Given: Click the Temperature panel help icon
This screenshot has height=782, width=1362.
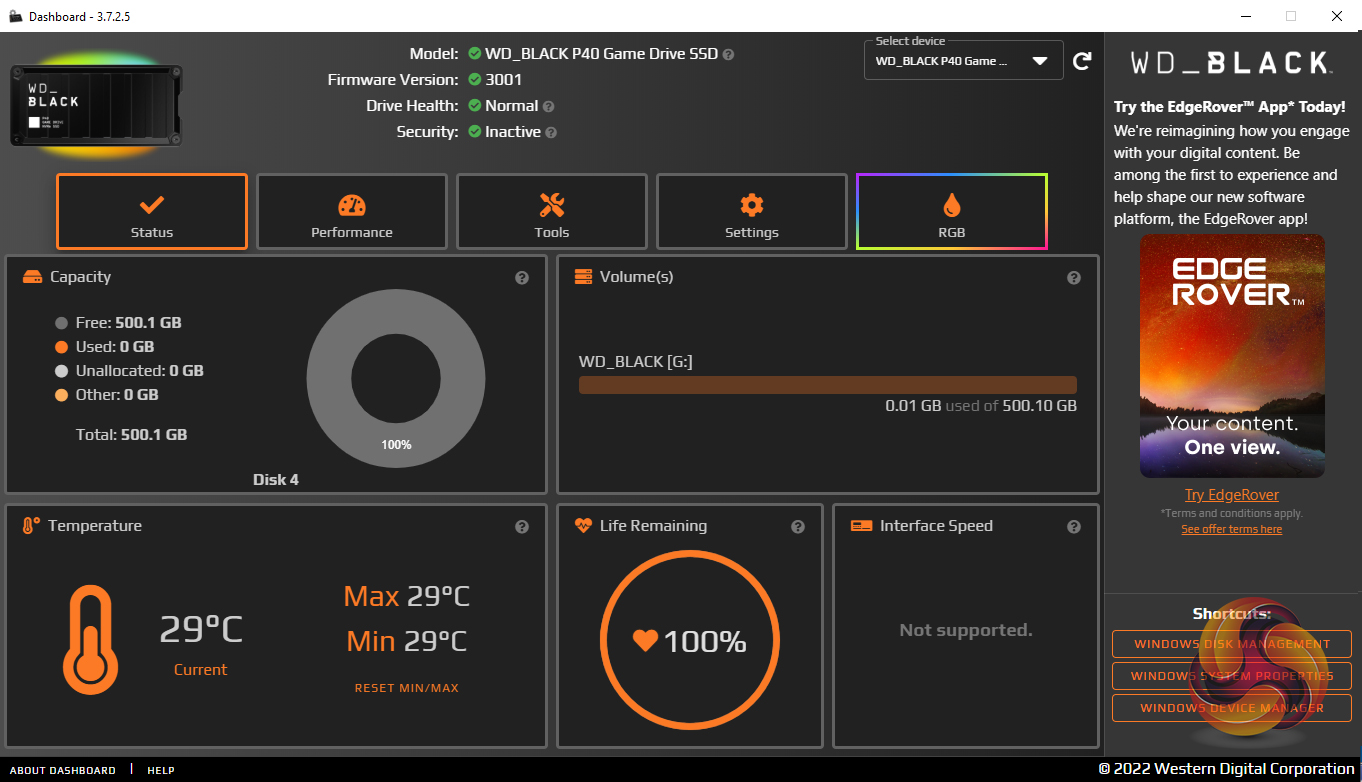Looking at the screenshot, I should (522, 527).
